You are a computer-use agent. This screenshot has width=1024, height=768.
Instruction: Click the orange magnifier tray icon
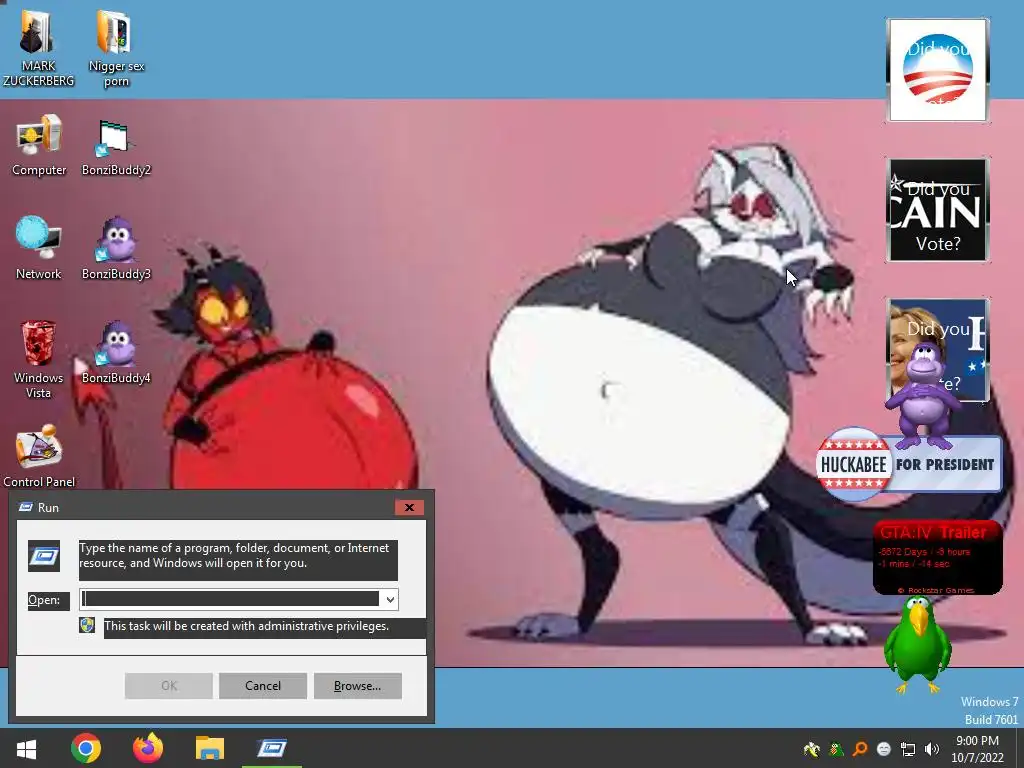tap(860, 749)
